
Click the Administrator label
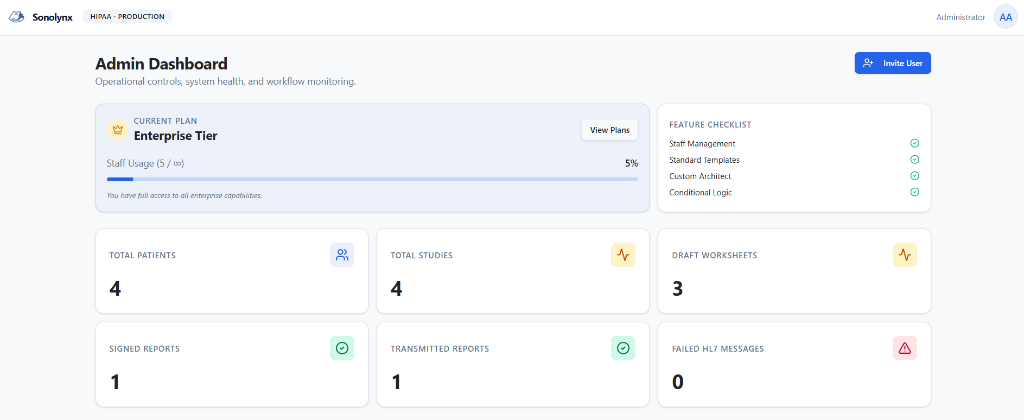960,17
